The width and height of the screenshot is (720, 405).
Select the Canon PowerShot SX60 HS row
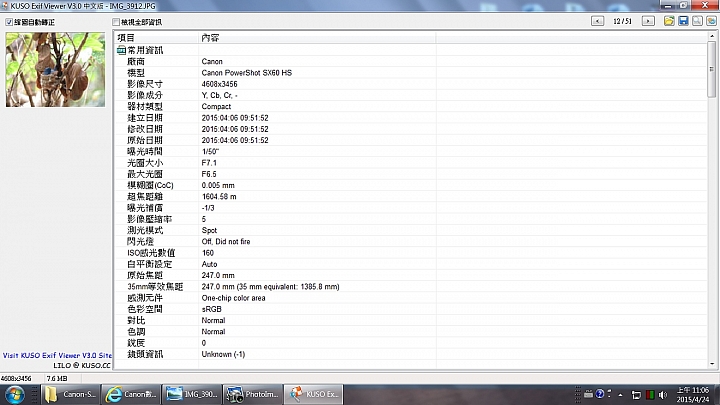point(411,73)
